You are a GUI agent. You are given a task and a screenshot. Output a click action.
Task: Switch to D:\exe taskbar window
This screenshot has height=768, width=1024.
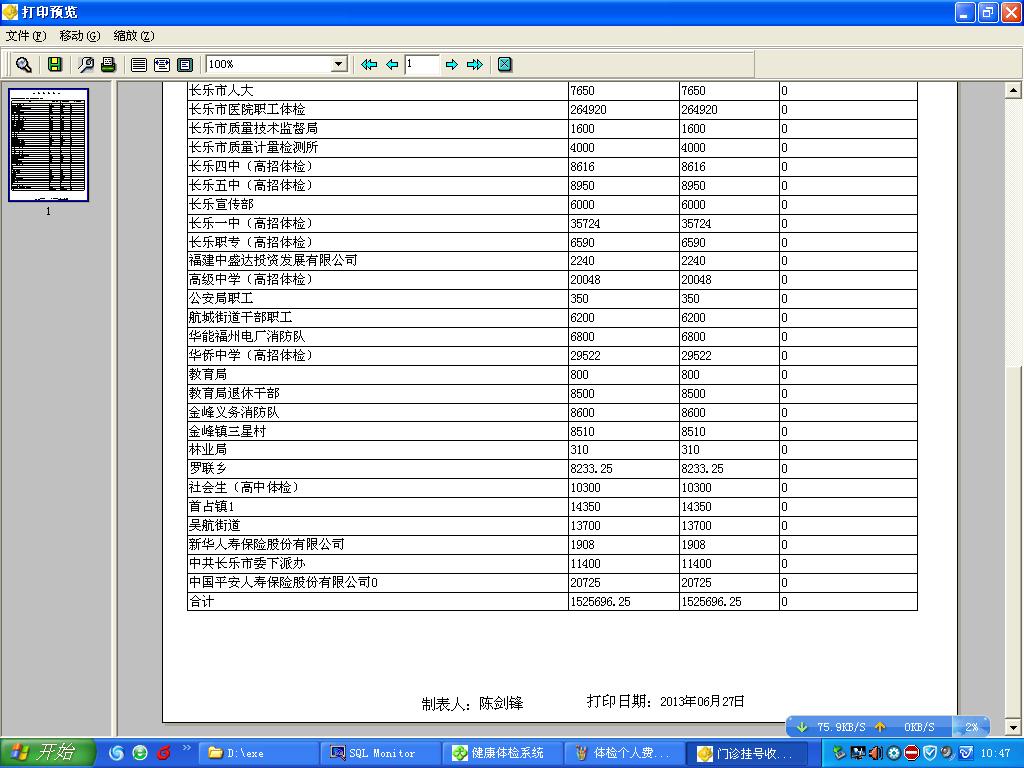click(x=258, y=753)
